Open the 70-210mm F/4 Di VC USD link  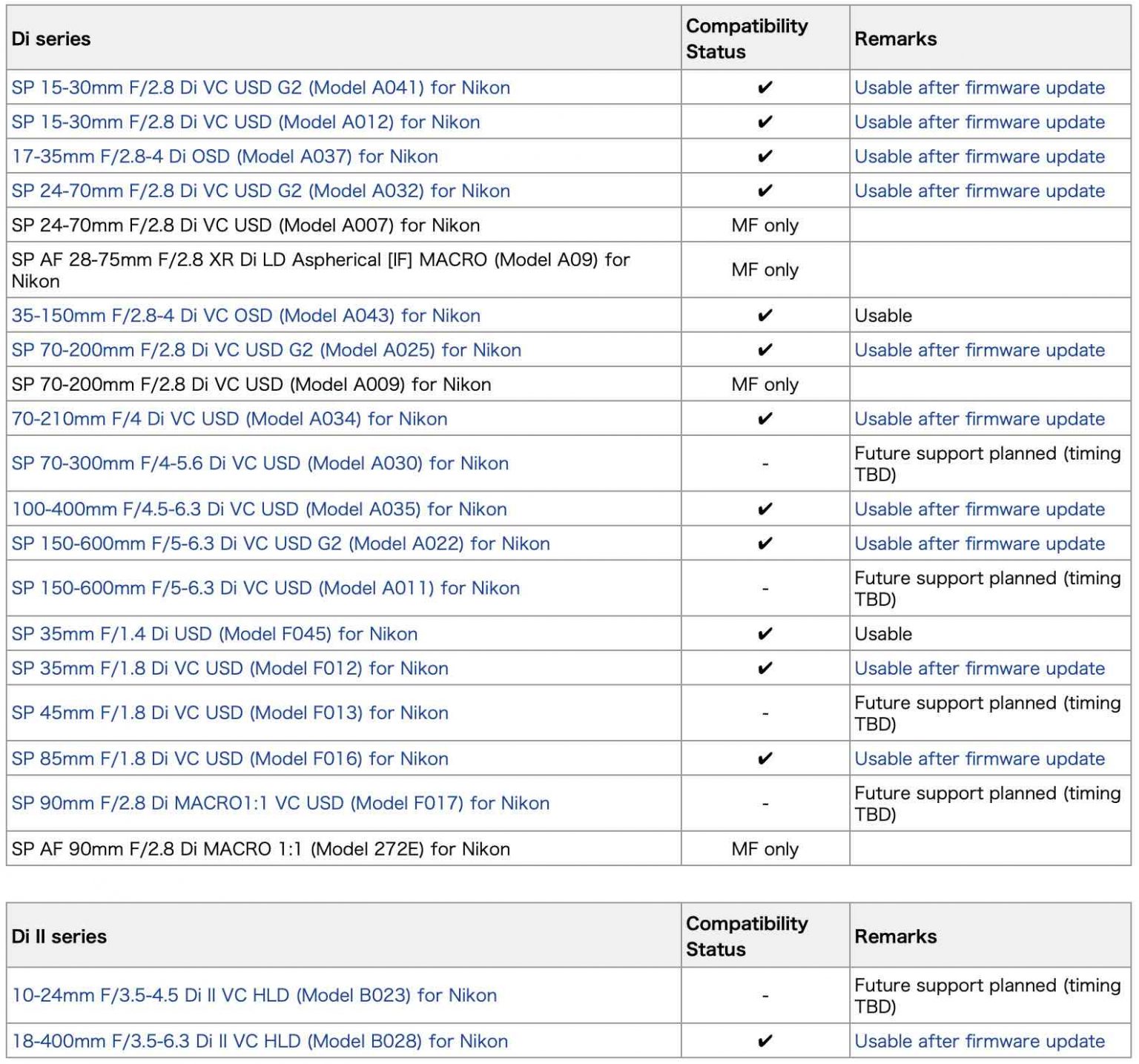(228, 418)
